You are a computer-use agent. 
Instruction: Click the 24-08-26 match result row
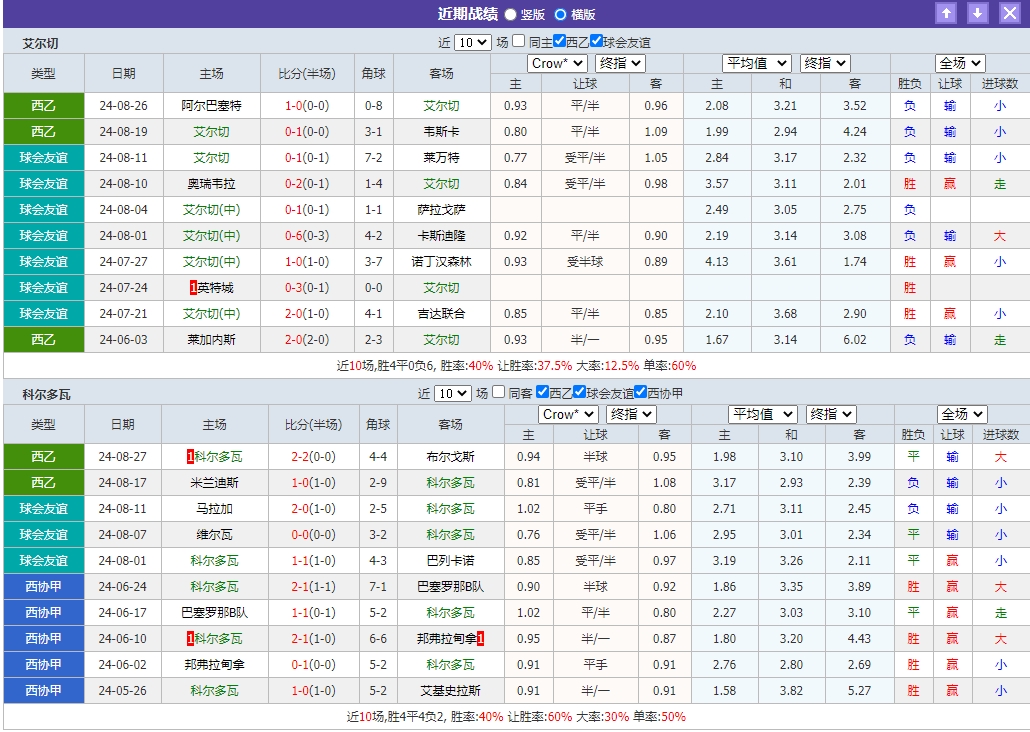pos(301,105)
